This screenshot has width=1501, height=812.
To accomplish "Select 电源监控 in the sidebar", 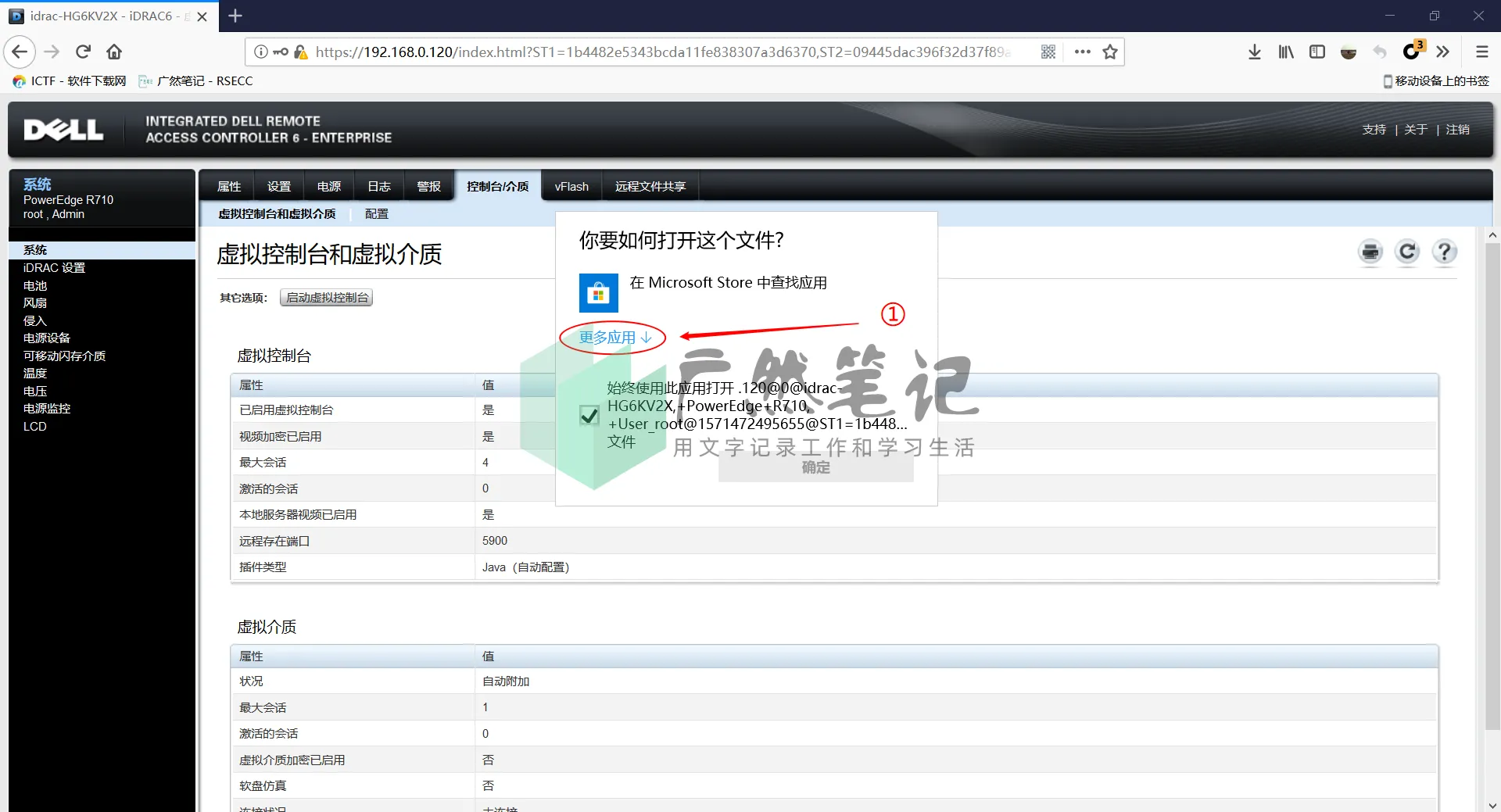I will click(47, 409).
